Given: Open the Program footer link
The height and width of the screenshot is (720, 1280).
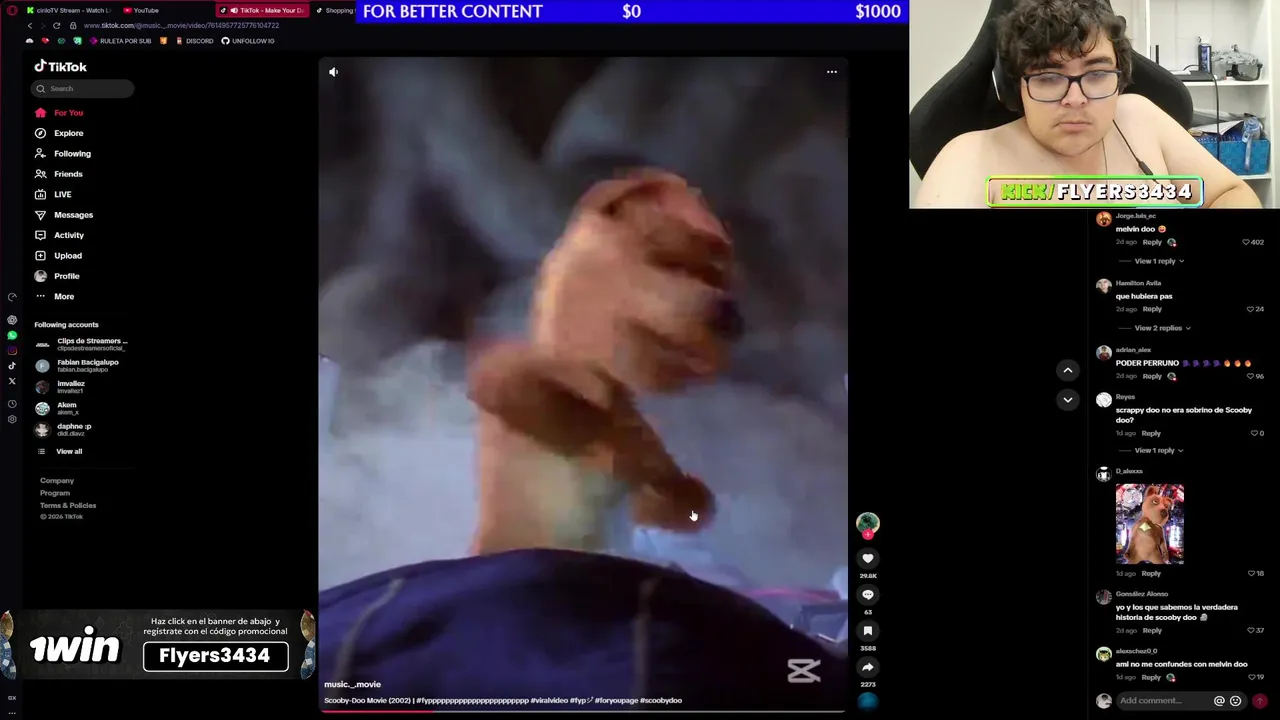Looking at the screenshot, I should (x=55, y=493).
